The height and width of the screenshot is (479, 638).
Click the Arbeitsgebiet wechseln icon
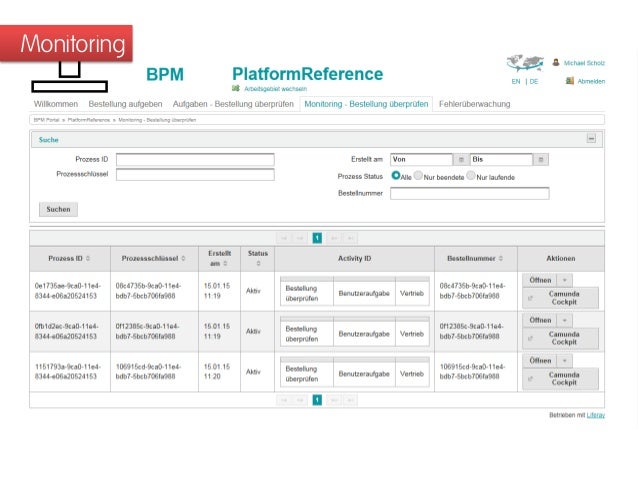coord(236,88)
